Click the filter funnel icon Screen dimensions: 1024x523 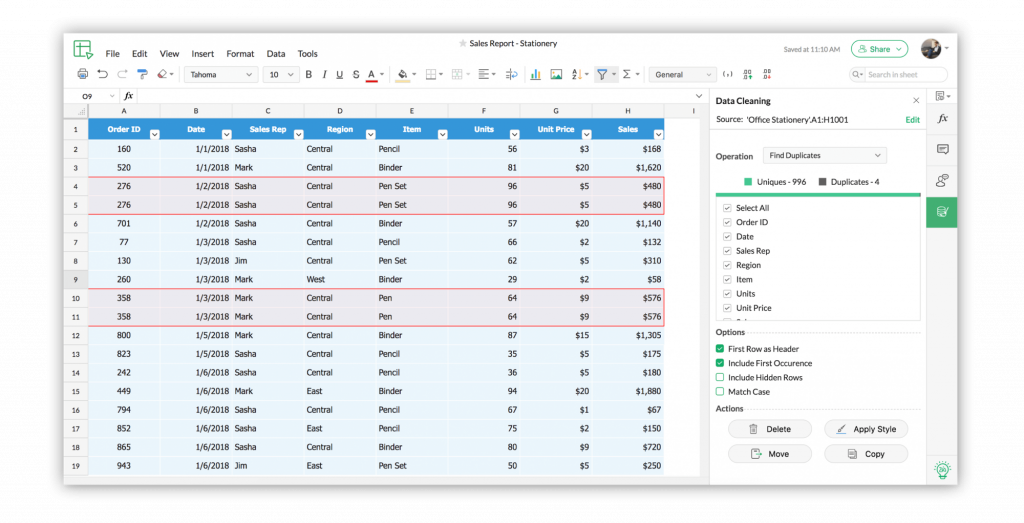click(601, 74)
